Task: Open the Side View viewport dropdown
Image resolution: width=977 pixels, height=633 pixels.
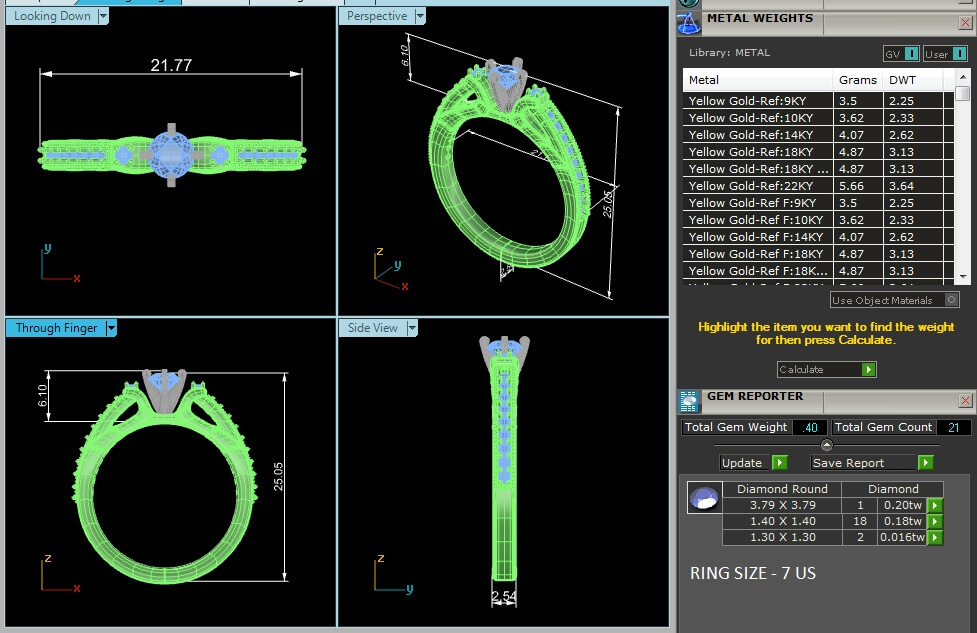Action: [x=411, y=328]
